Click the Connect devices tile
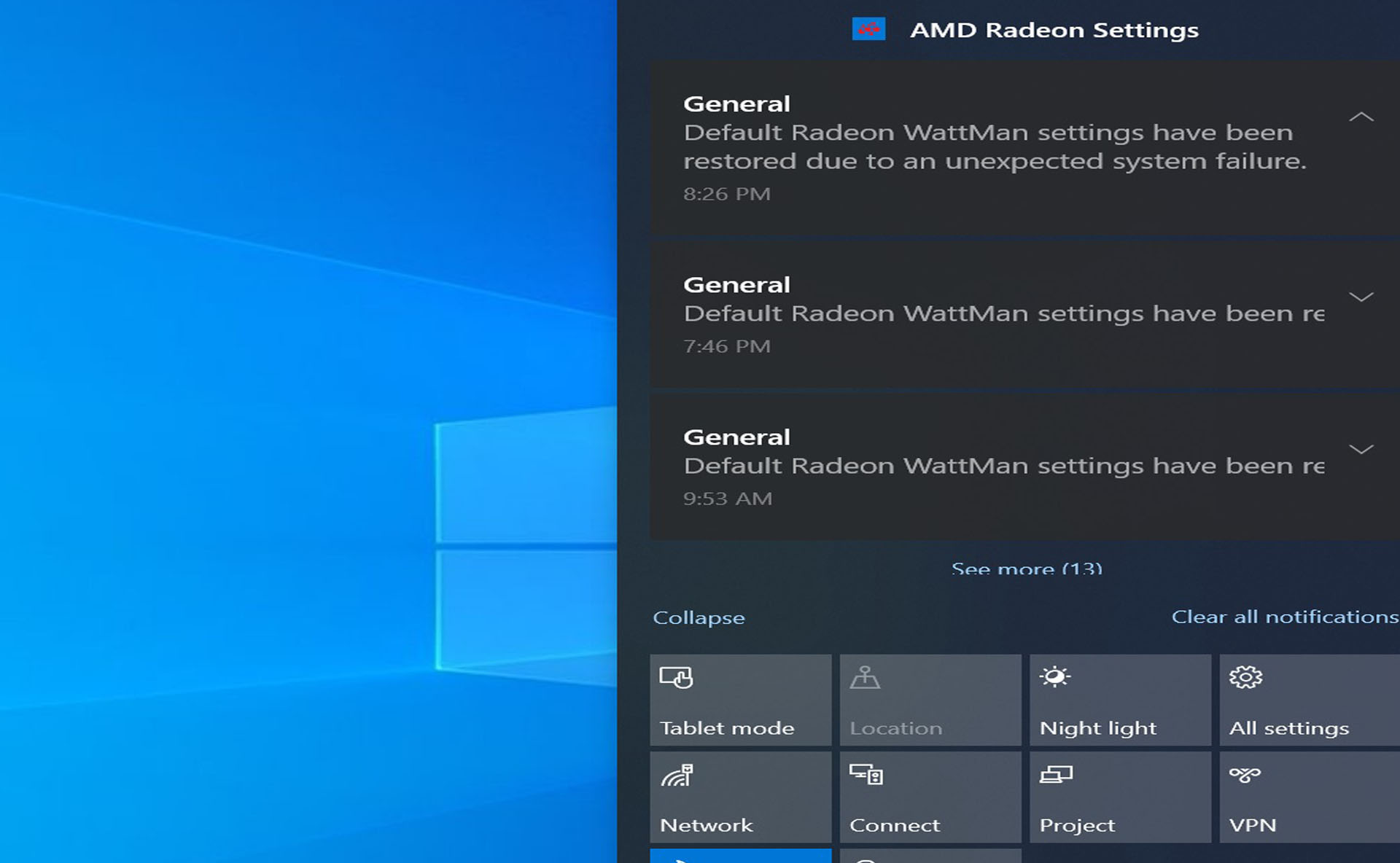The width and height of the screenshot is (1400, 863). pos(930,797)
